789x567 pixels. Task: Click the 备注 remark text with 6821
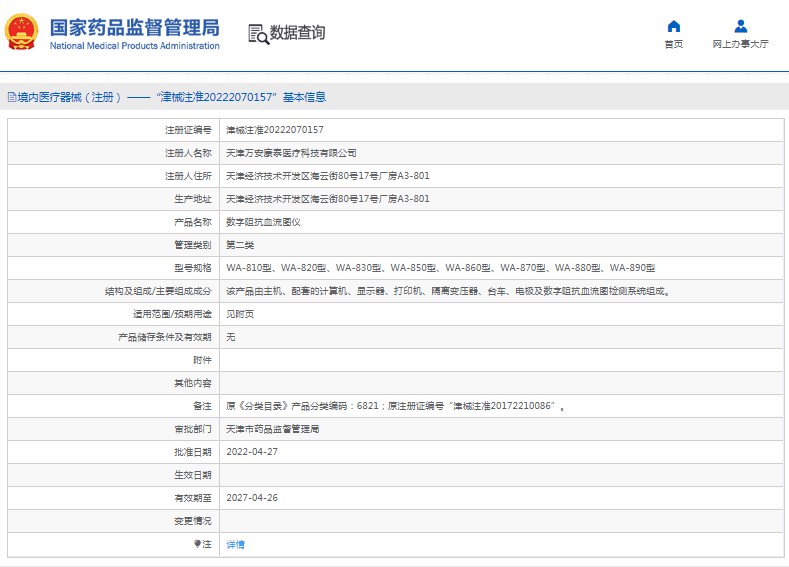pyautogui.click(x=395, y=406)
